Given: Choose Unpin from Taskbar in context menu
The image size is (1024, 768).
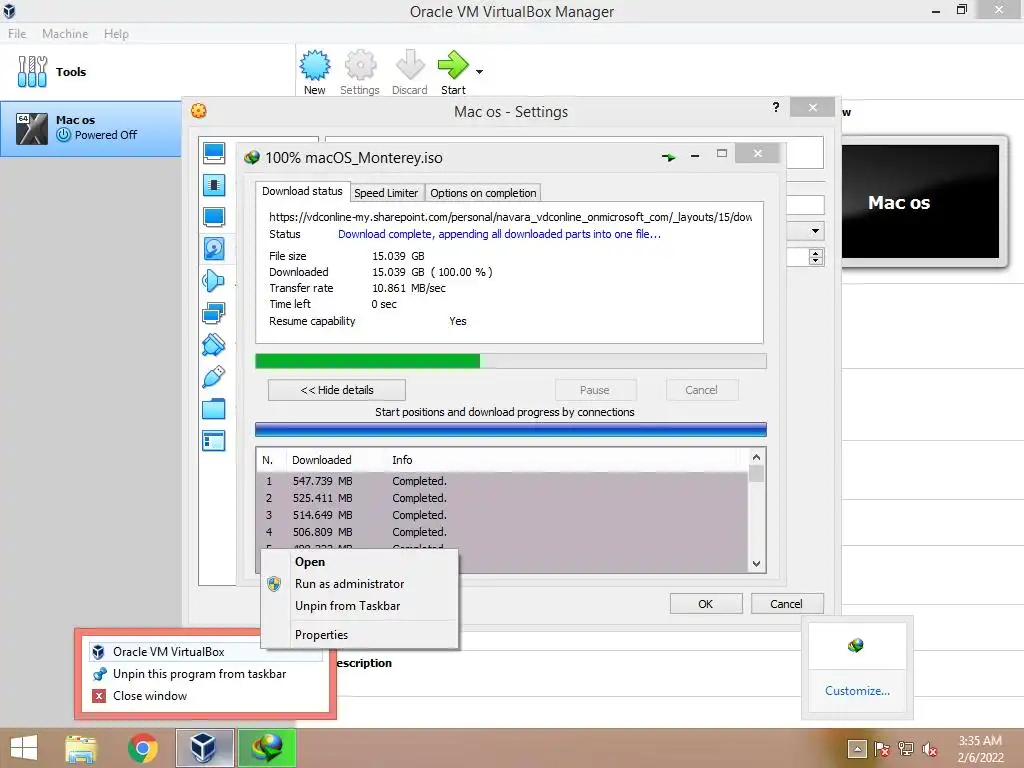Looking at the screenshot, I should point(360,606).
